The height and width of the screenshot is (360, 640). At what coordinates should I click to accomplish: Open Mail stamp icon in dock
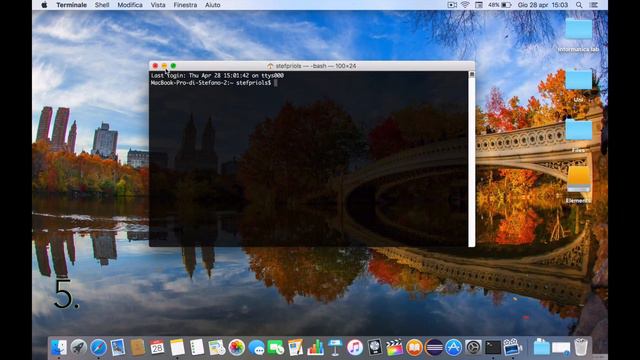(118, 347)
